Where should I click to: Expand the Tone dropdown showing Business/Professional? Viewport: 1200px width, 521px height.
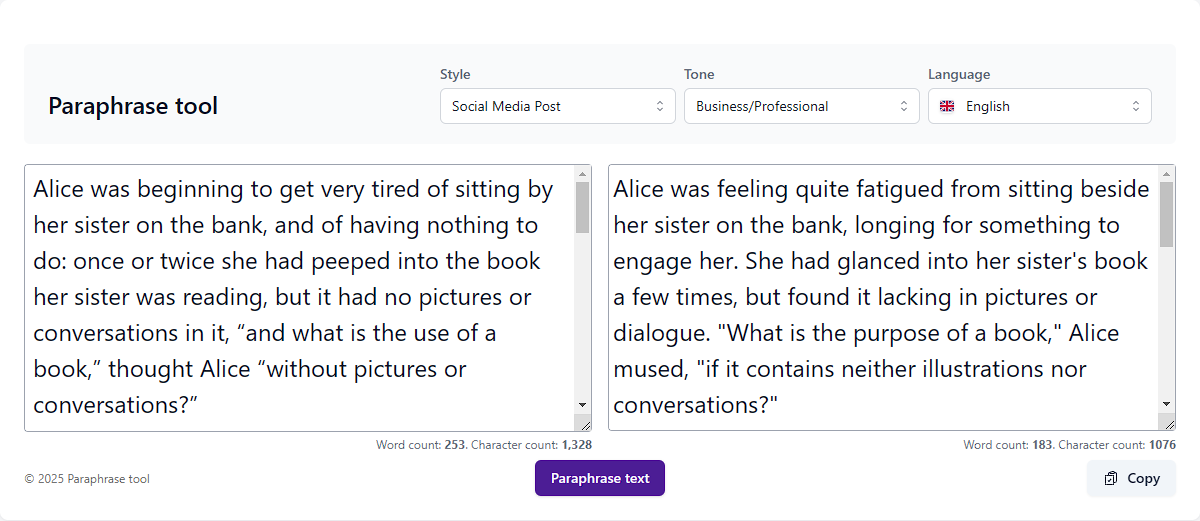(801, 106)
